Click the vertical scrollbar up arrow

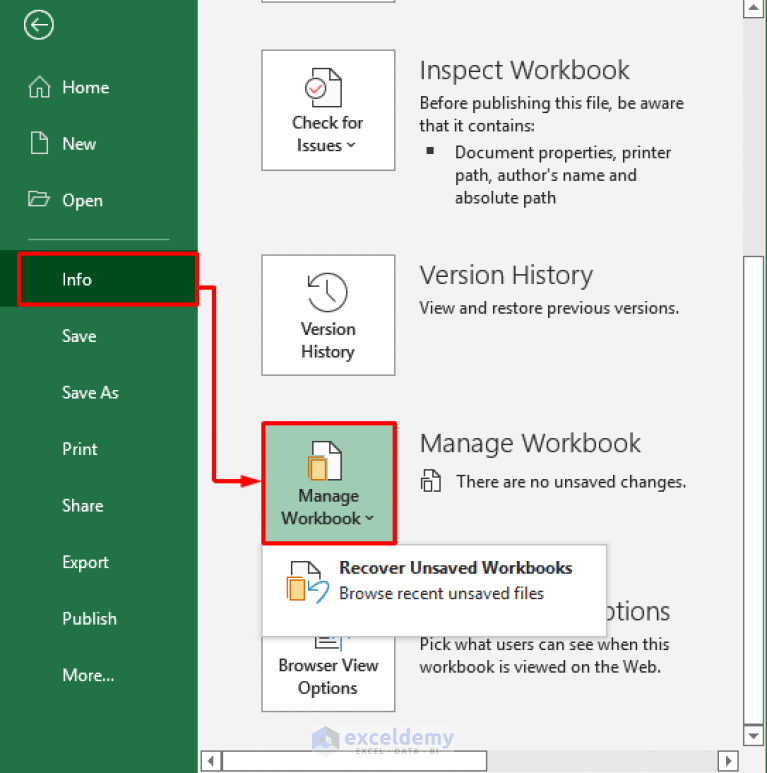coord(753,8)
